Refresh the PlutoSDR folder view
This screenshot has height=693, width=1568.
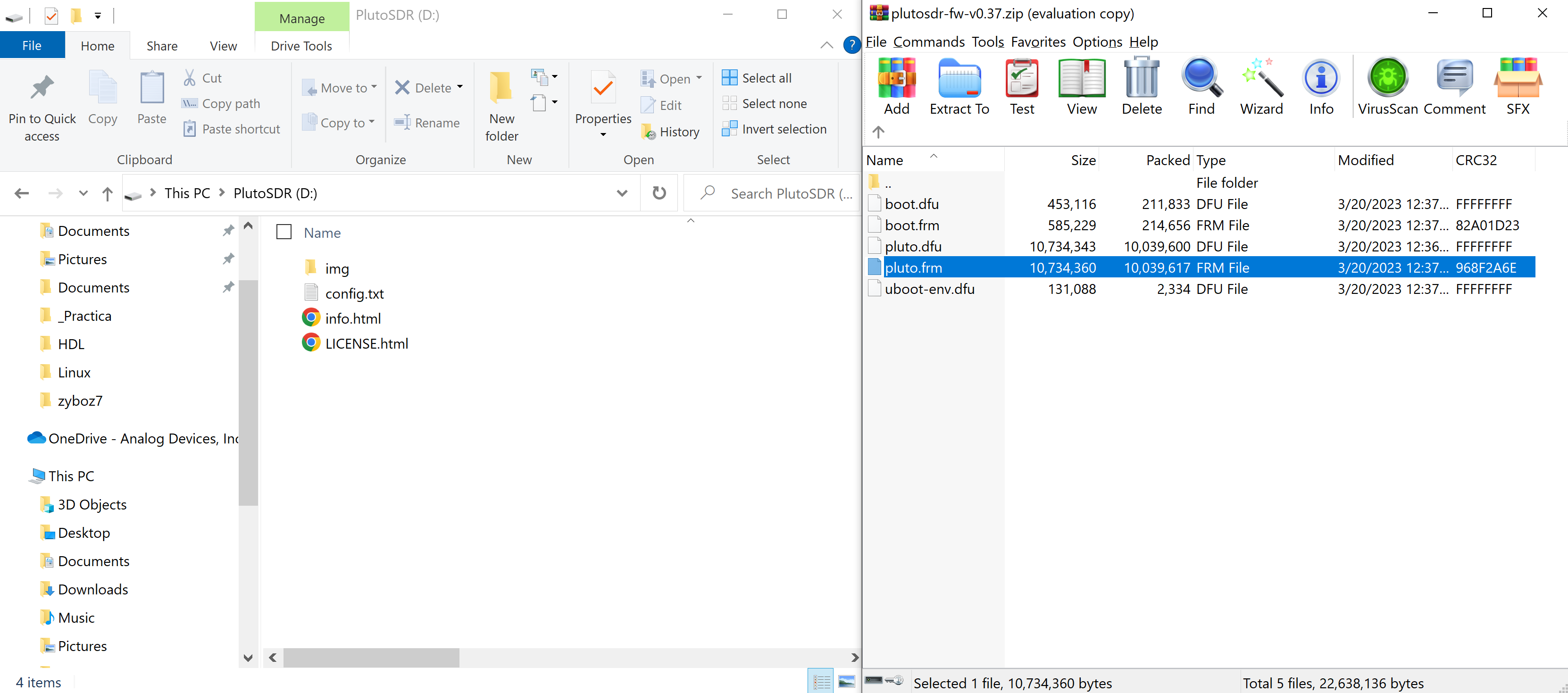tap(659, 193)
